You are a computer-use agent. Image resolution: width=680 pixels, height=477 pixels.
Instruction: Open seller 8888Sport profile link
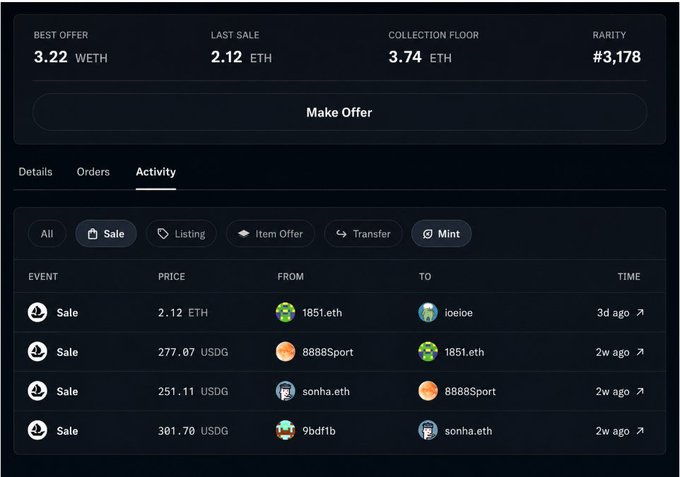(328, 352)
